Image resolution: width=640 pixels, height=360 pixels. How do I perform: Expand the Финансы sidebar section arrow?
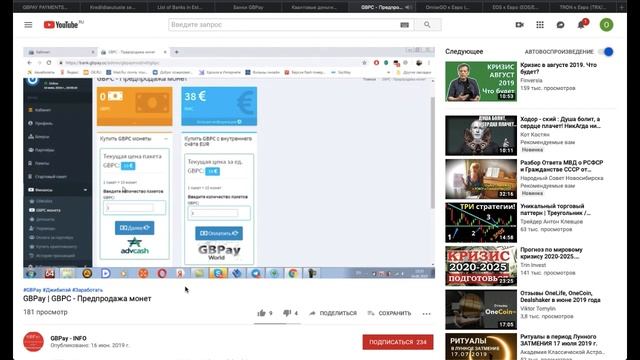85,190
